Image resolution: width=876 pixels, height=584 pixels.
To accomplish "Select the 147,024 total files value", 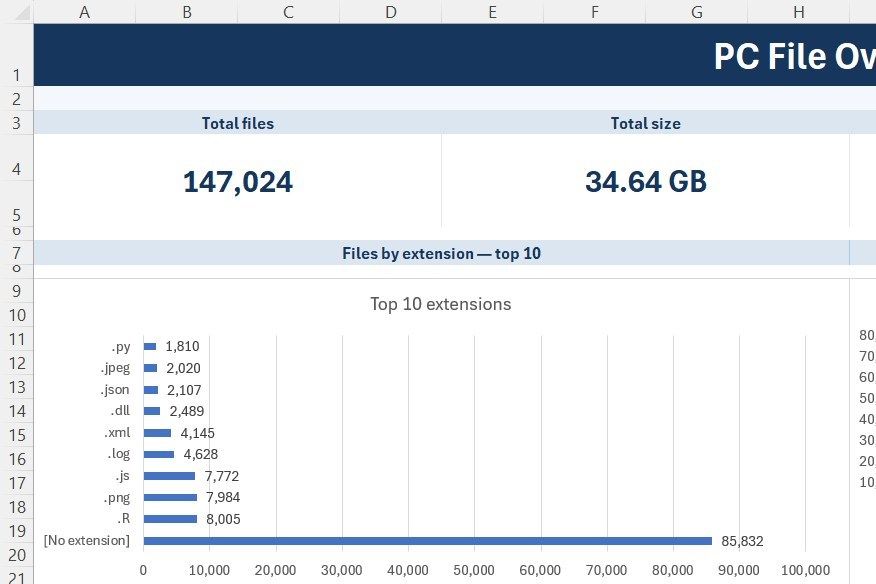I will coord(237,182).
